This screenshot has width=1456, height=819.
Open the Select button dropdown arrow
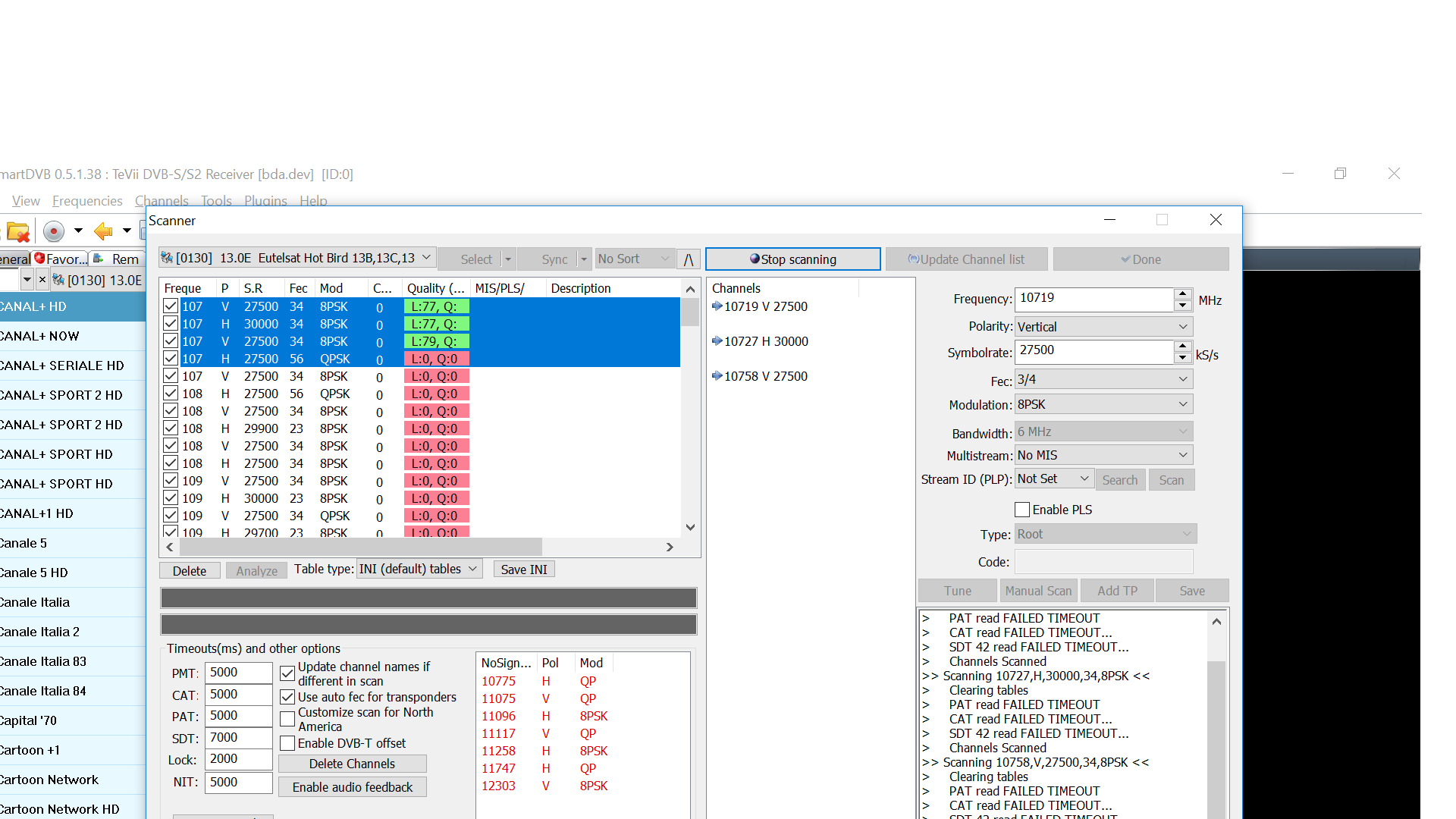pyautogui.click(x=508, y=259)
